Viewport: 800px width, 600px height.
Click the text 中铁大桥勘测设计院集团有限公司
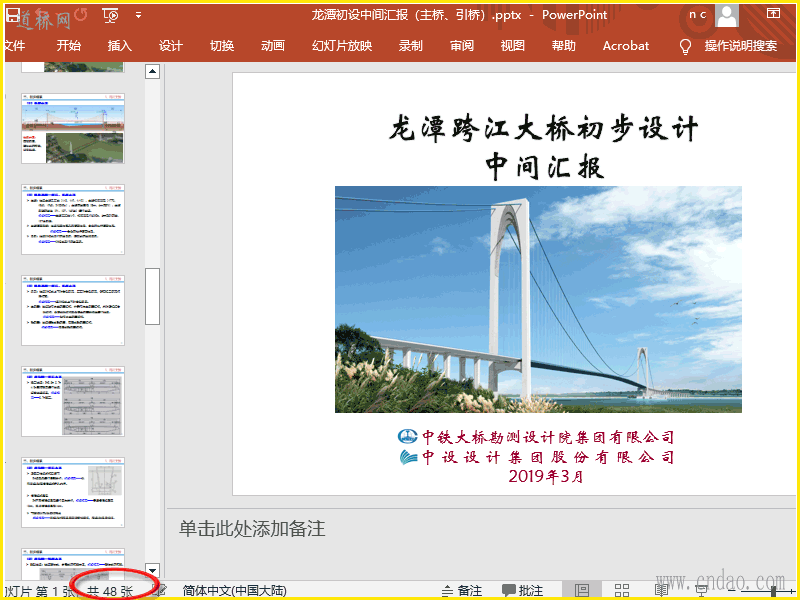[x=548, y=437]
